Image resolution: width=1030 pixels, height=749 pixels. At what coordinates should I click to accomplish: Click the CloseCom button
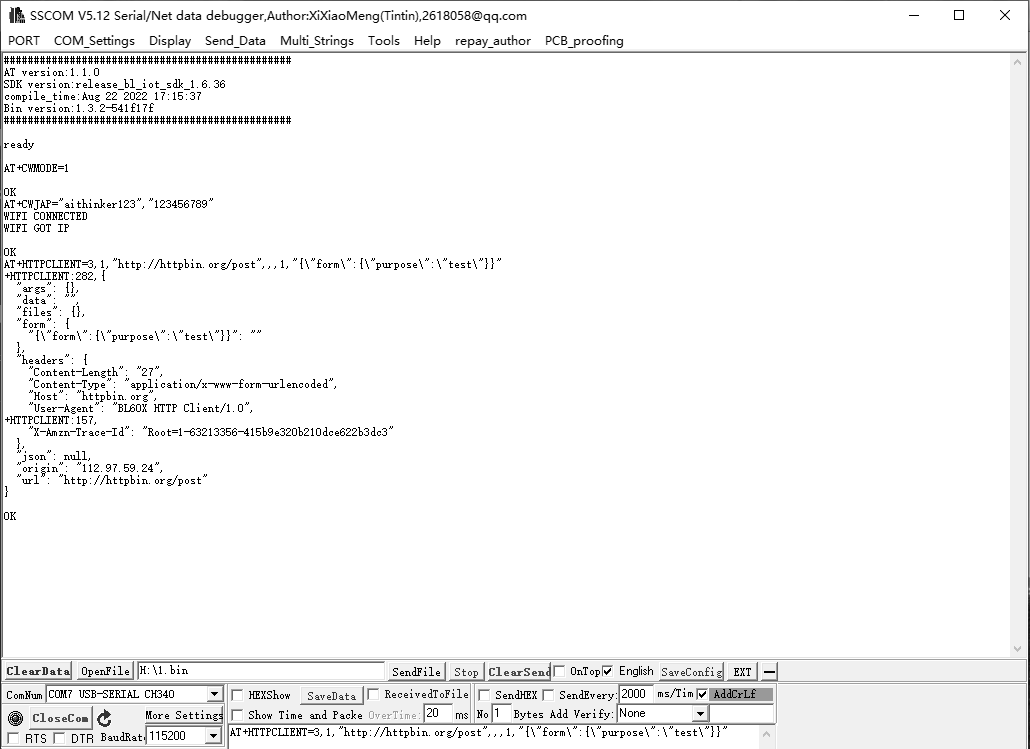pyautogui.click(x=60, y=718)
